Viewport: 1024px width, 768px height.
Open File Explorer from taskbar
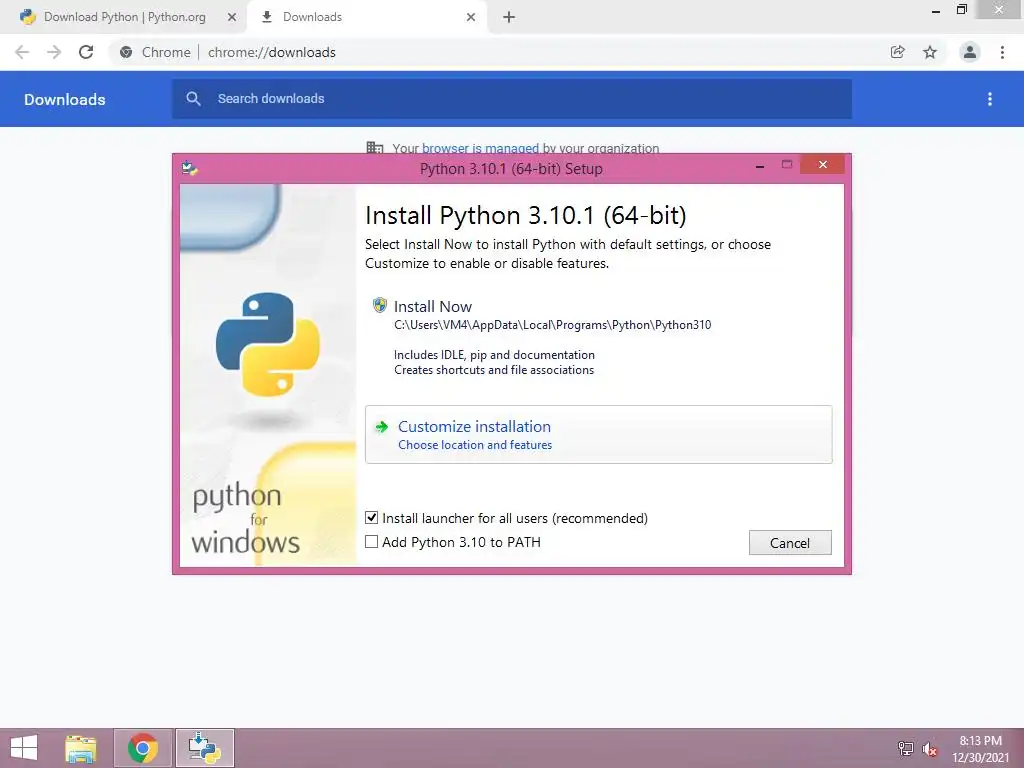pyautogui.click(x=81, y=748)
